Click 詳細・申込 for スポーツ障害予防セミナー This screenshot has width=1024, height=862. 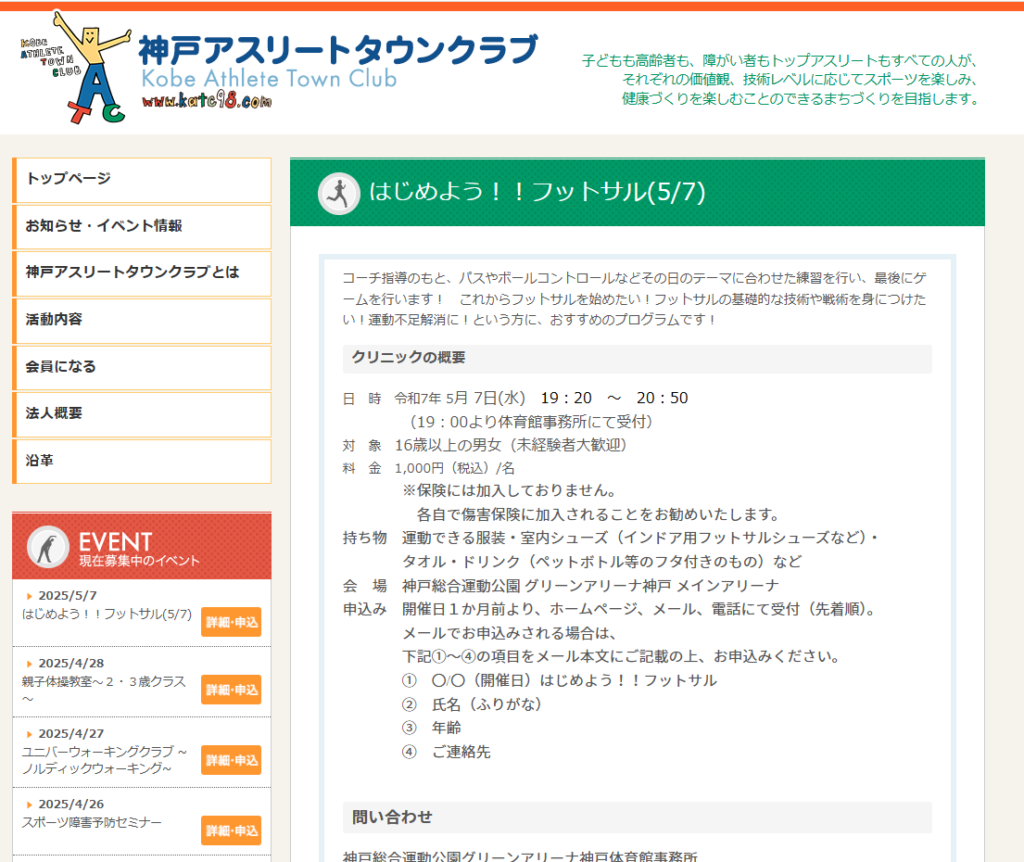[231, 831]
